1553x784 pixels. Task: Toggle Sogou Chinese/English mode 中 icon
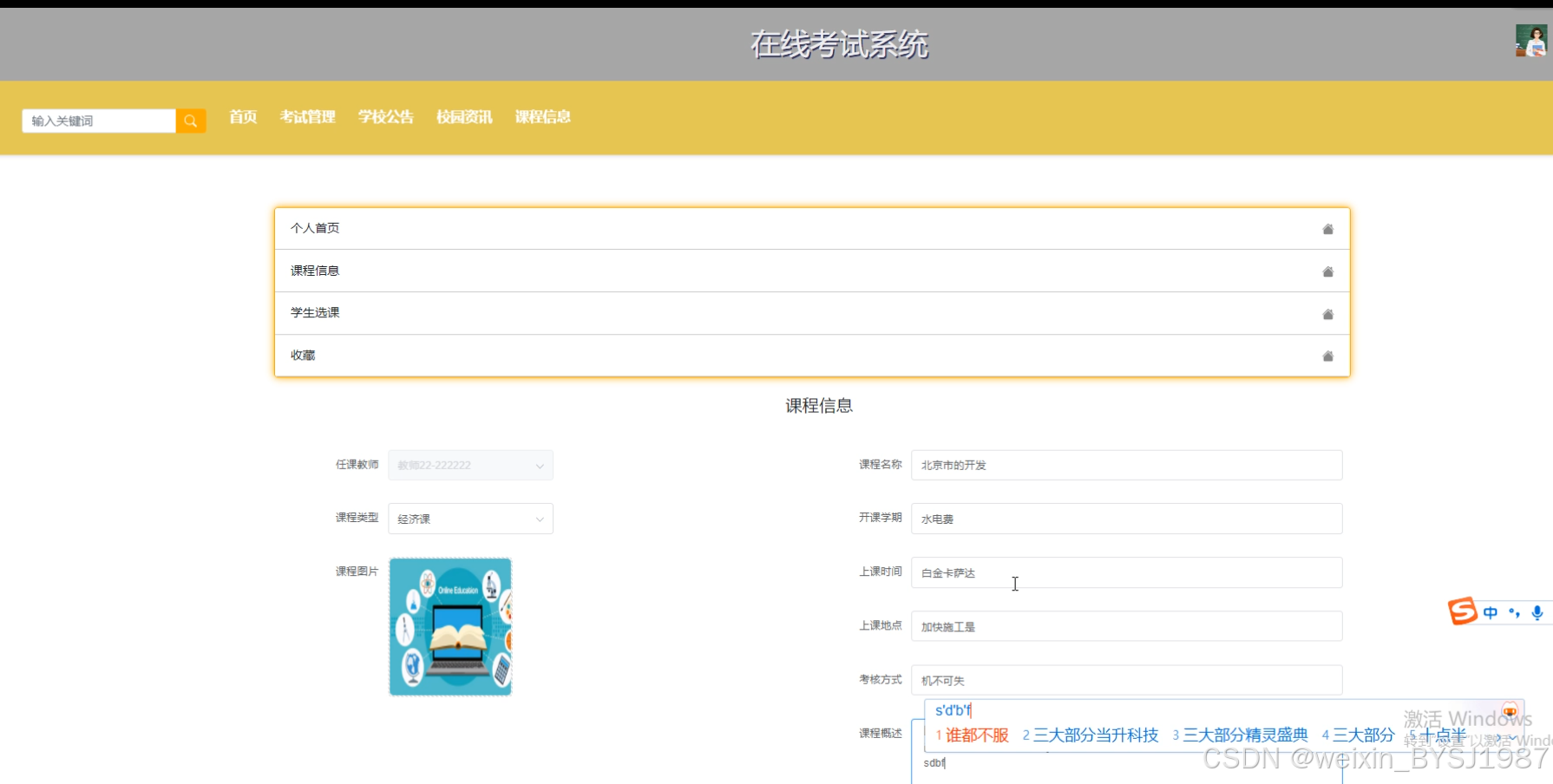[1491, 613]
